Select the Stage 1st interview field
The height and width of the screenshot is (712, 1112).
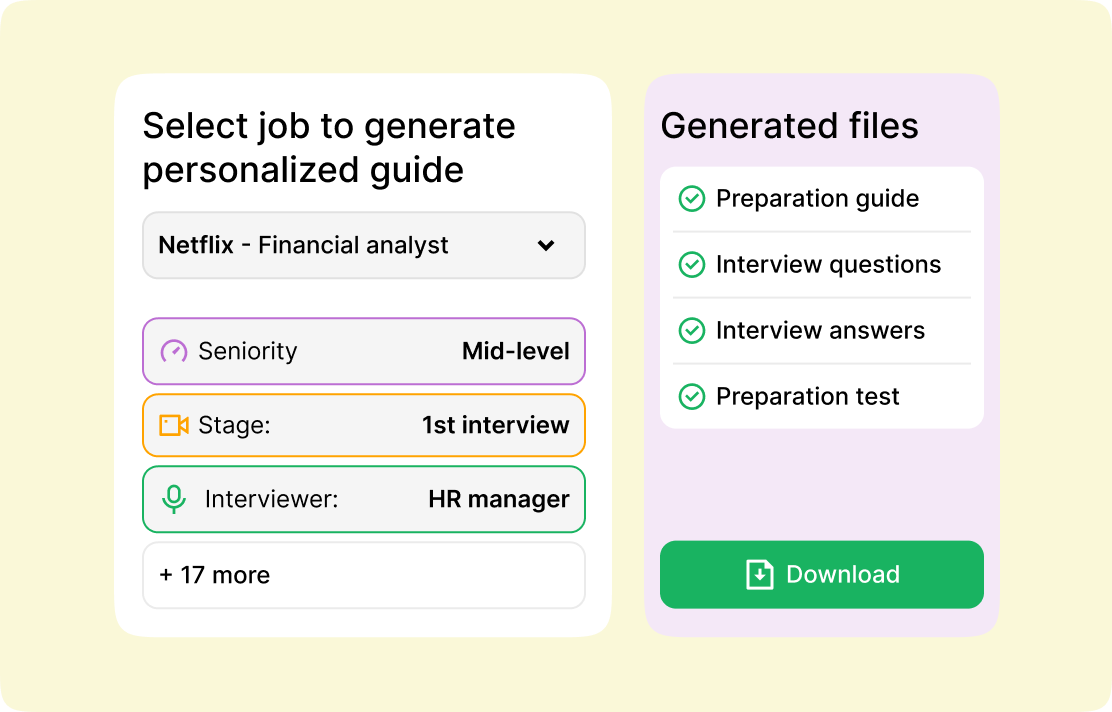tap(364, 425)
